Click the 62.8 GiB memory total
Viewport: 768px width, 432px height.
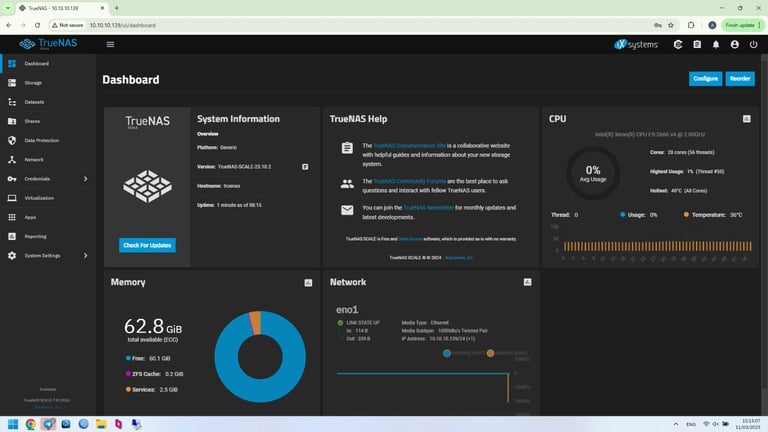tap(153, 326)
